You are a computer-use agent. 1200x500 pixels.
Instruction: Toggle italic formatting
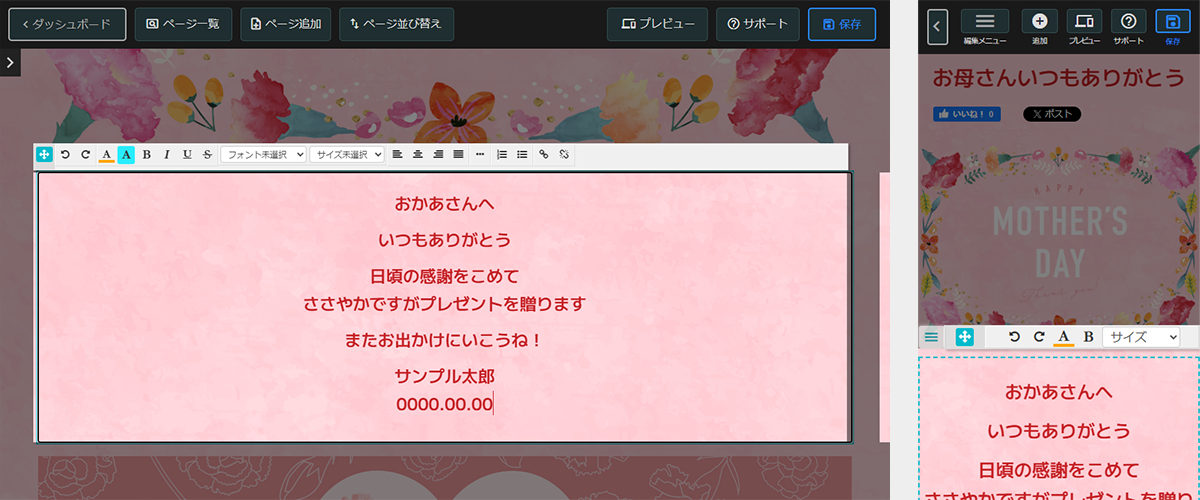pos(167,155)
